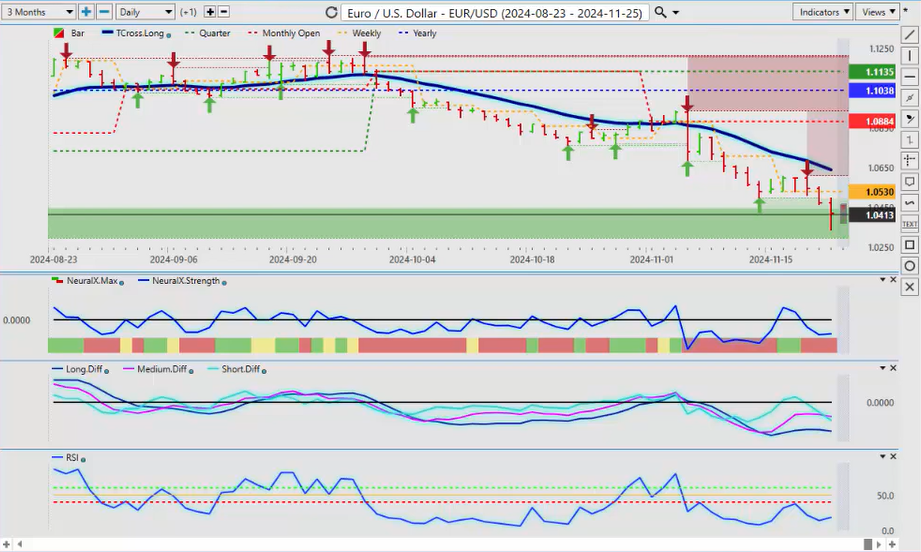Select the trend line drawing tool
Viewport: 921px width, 552px height.
point(910,35)
